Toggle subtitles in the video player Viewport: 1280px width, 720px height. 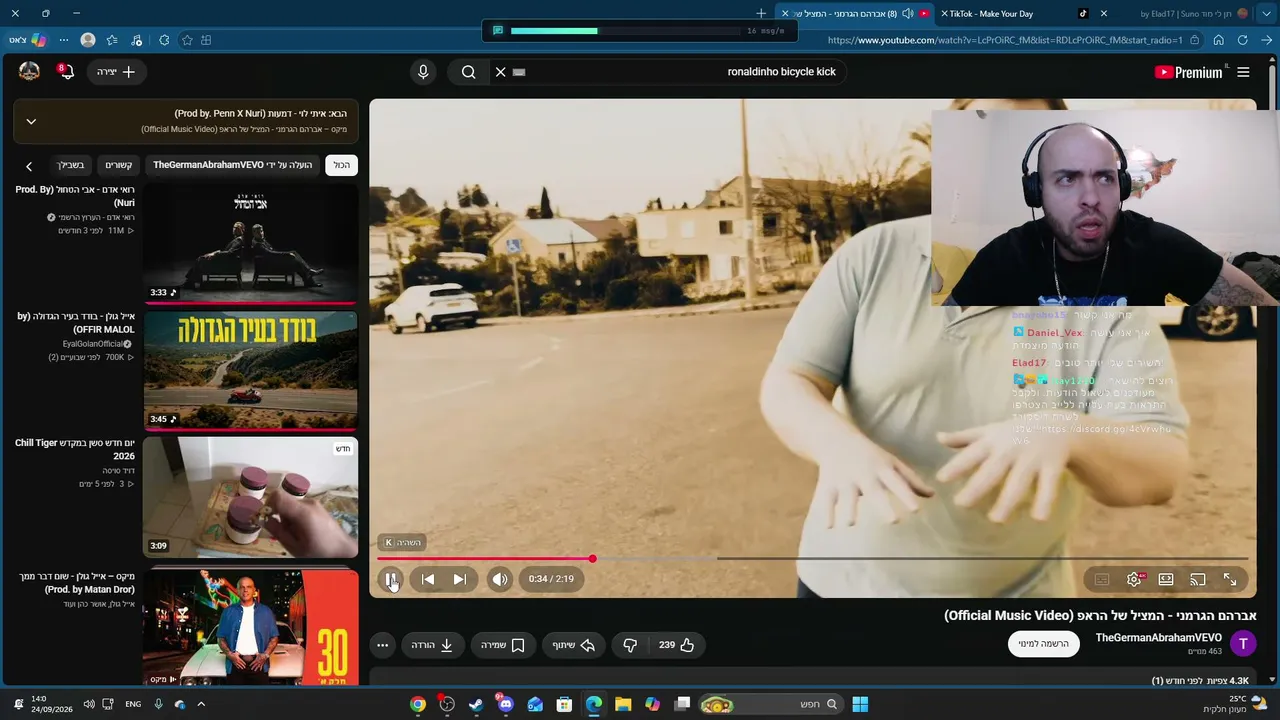pyautogui.click(x=1102, y=579)
